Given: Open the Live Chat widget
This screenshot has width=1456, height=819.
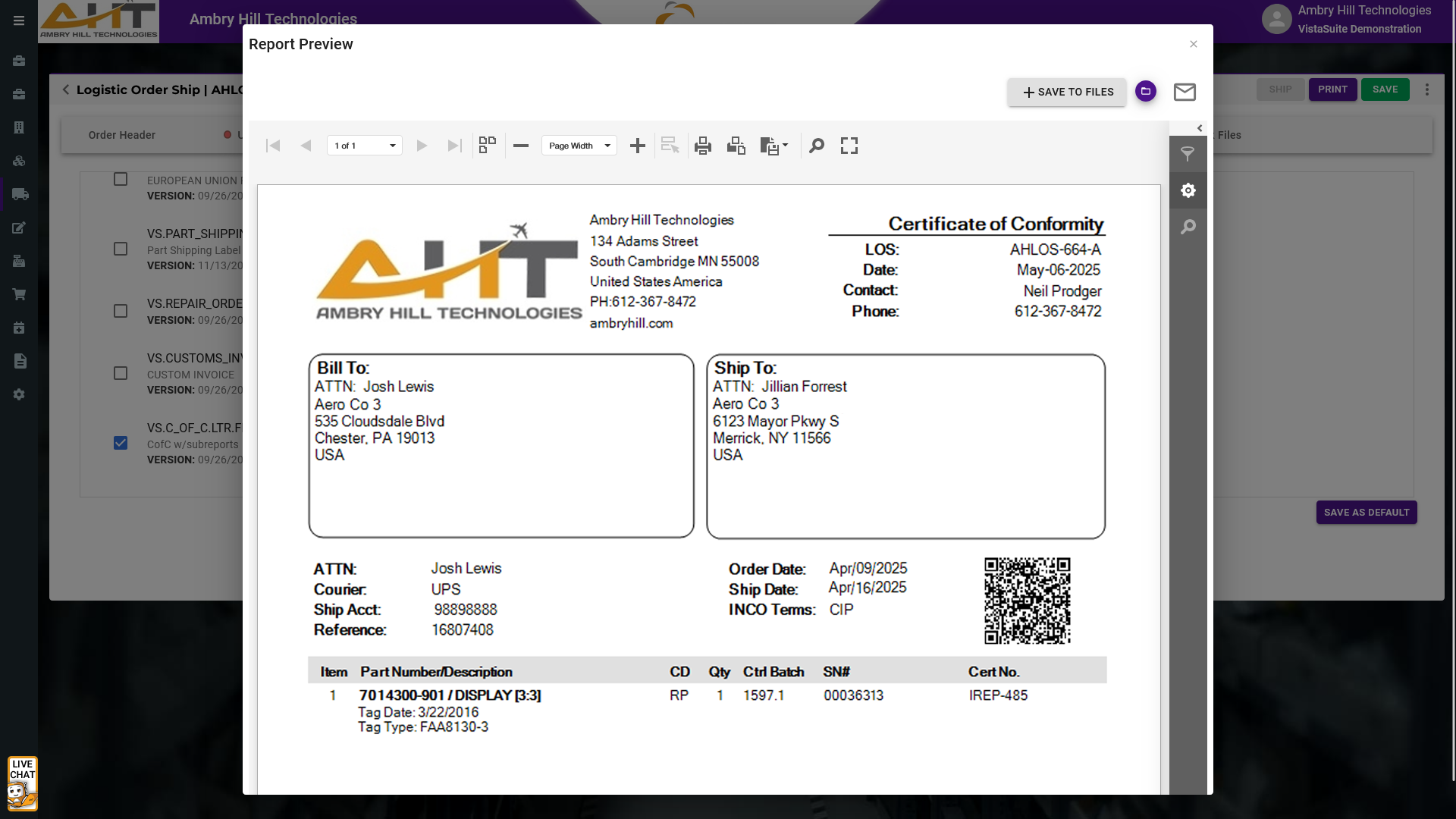Looking at the screenshot, I should [22, 783].
